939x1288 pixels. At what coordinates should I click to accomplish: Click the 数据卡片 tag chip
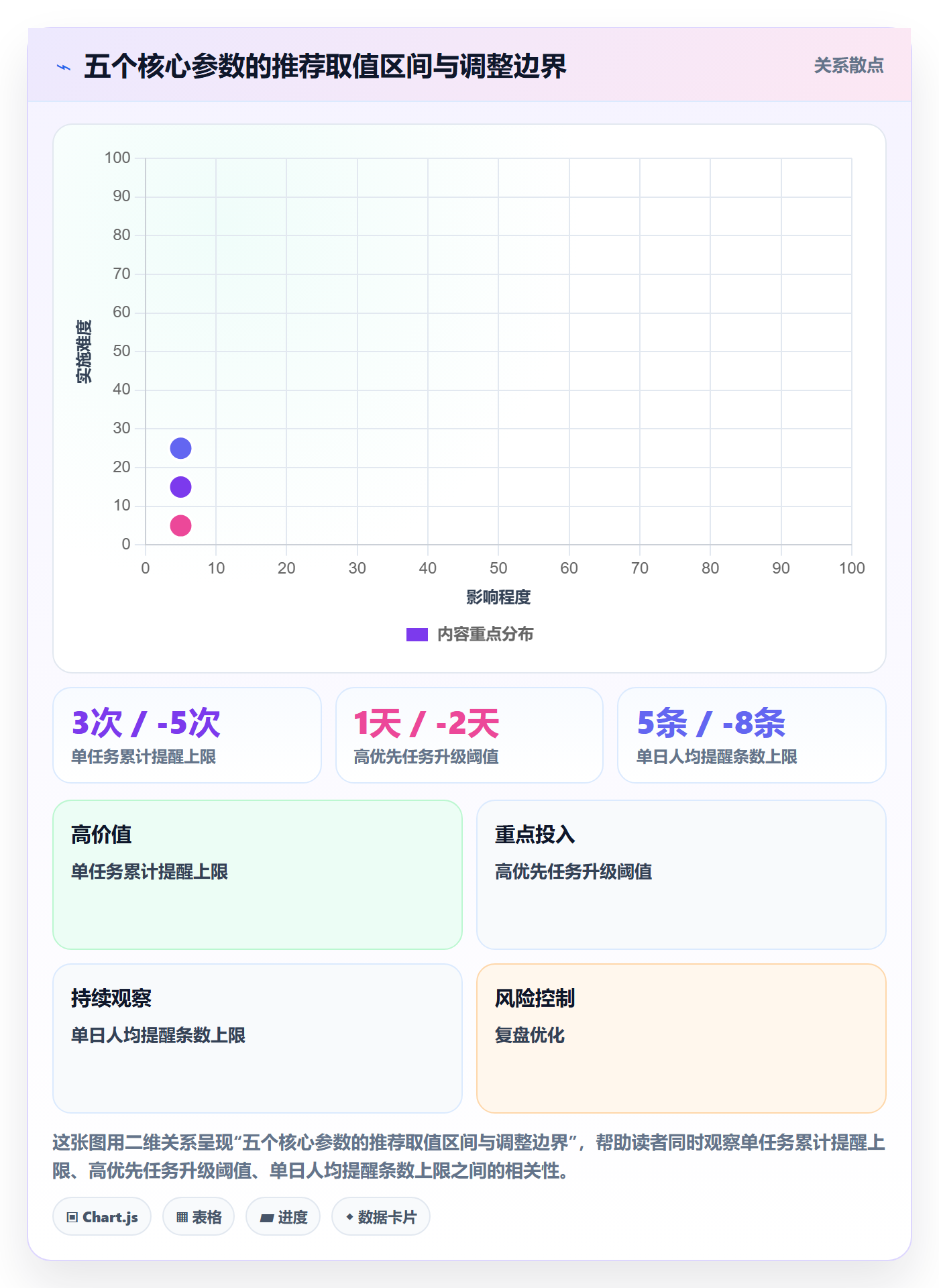(x=381, y=1217)
